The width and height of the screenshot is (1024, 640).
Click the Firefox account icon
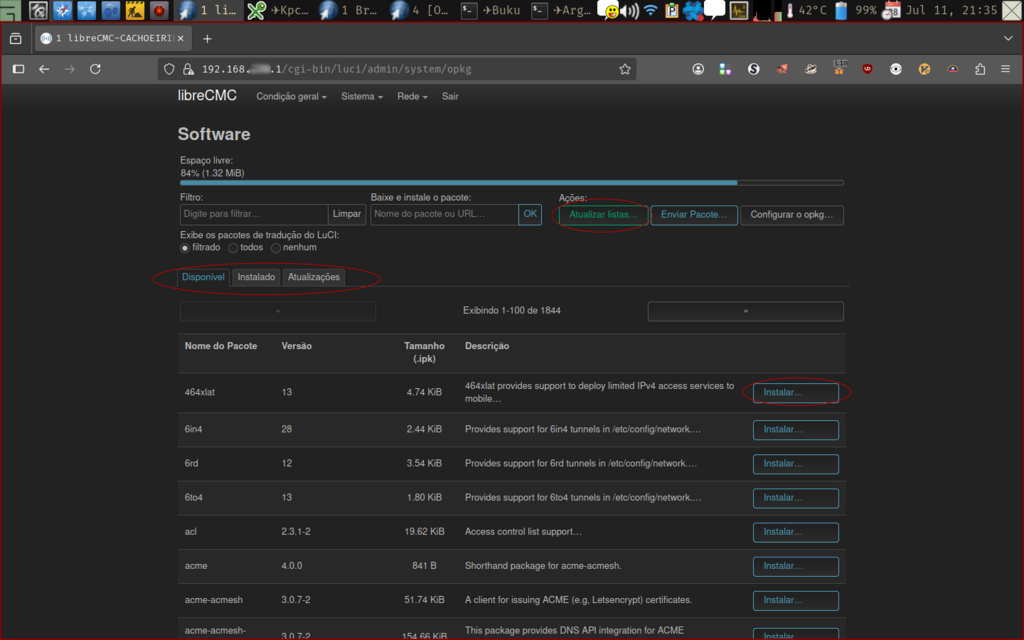(x=697, y=69)
